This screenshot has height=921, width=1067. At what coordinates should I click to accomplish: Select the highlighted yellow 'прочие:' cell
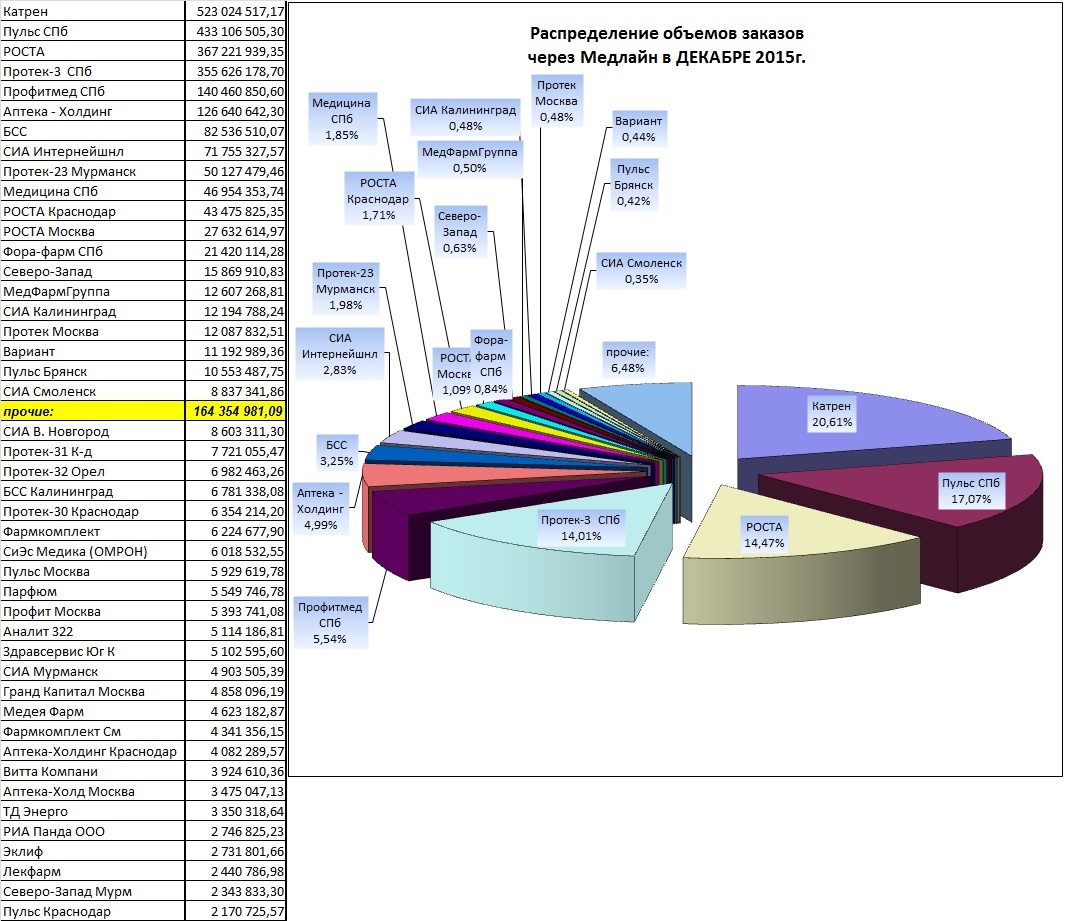93,411
